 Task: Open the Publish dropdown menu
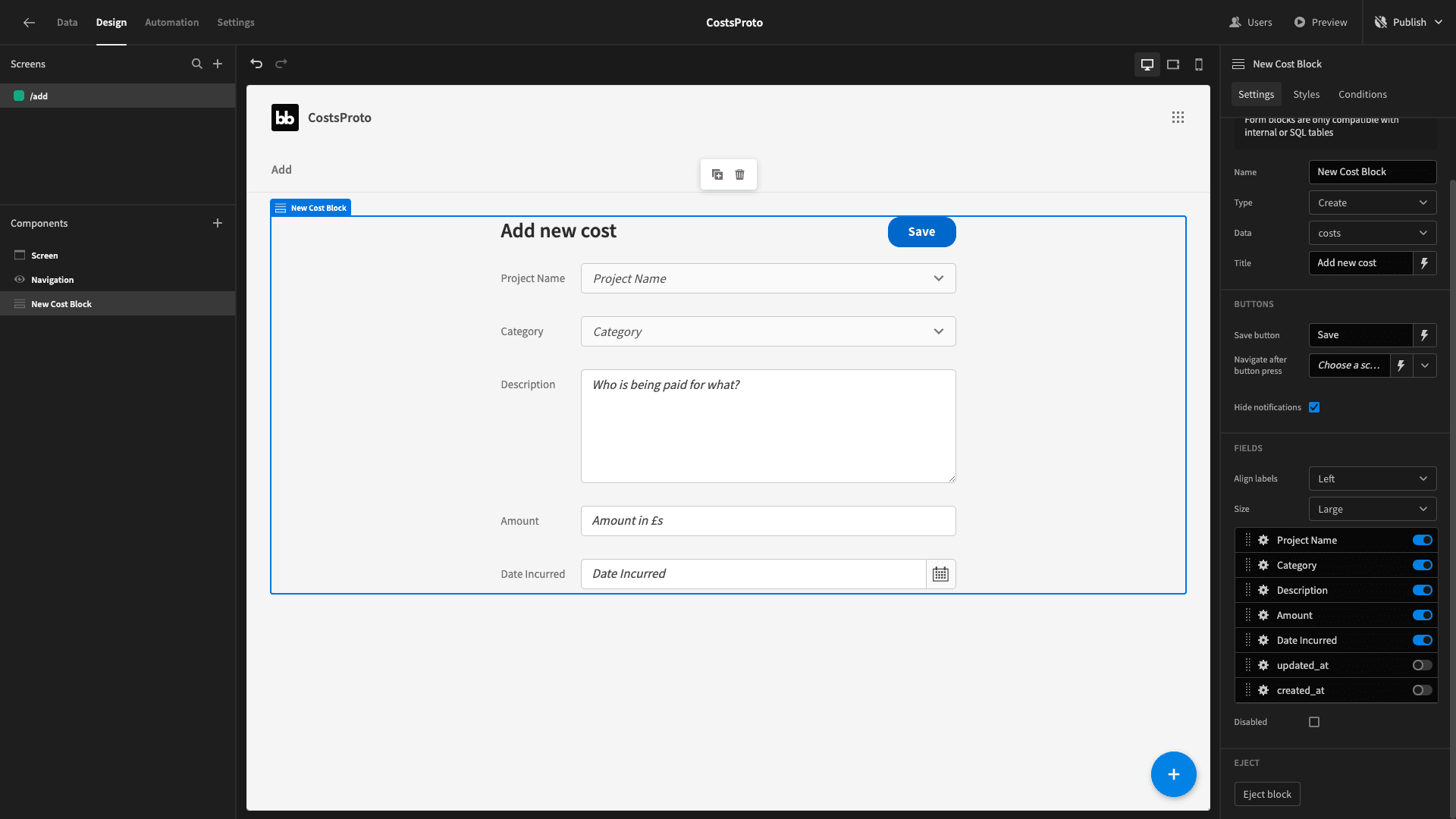(1409, 23)
